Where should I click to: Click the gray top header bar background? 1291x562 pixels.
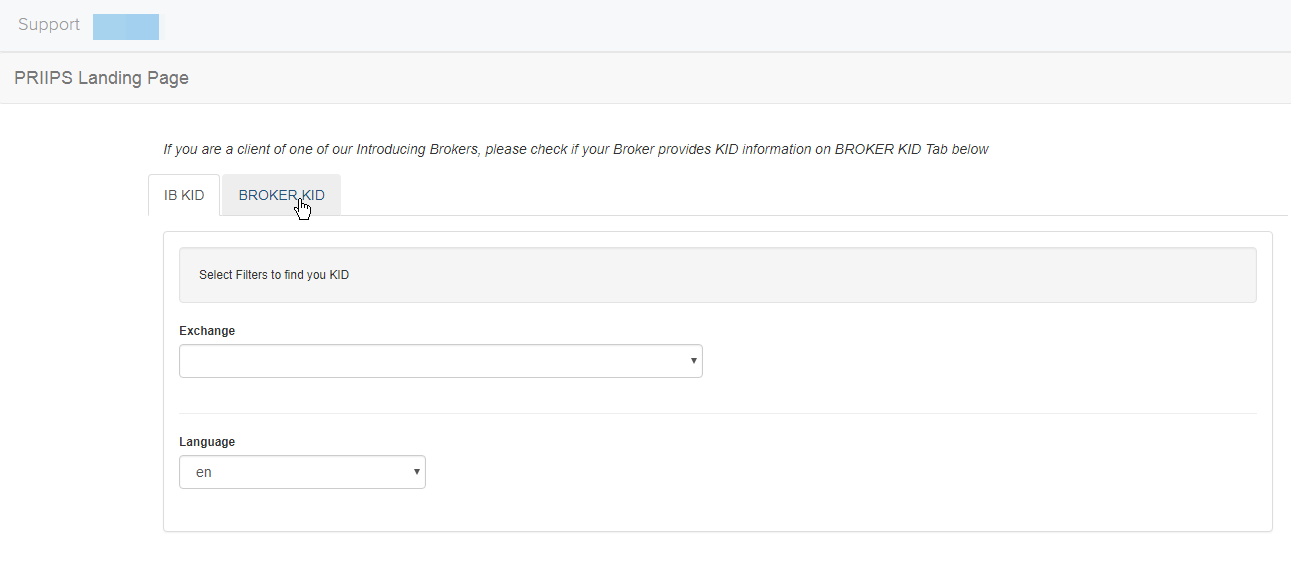700,26
